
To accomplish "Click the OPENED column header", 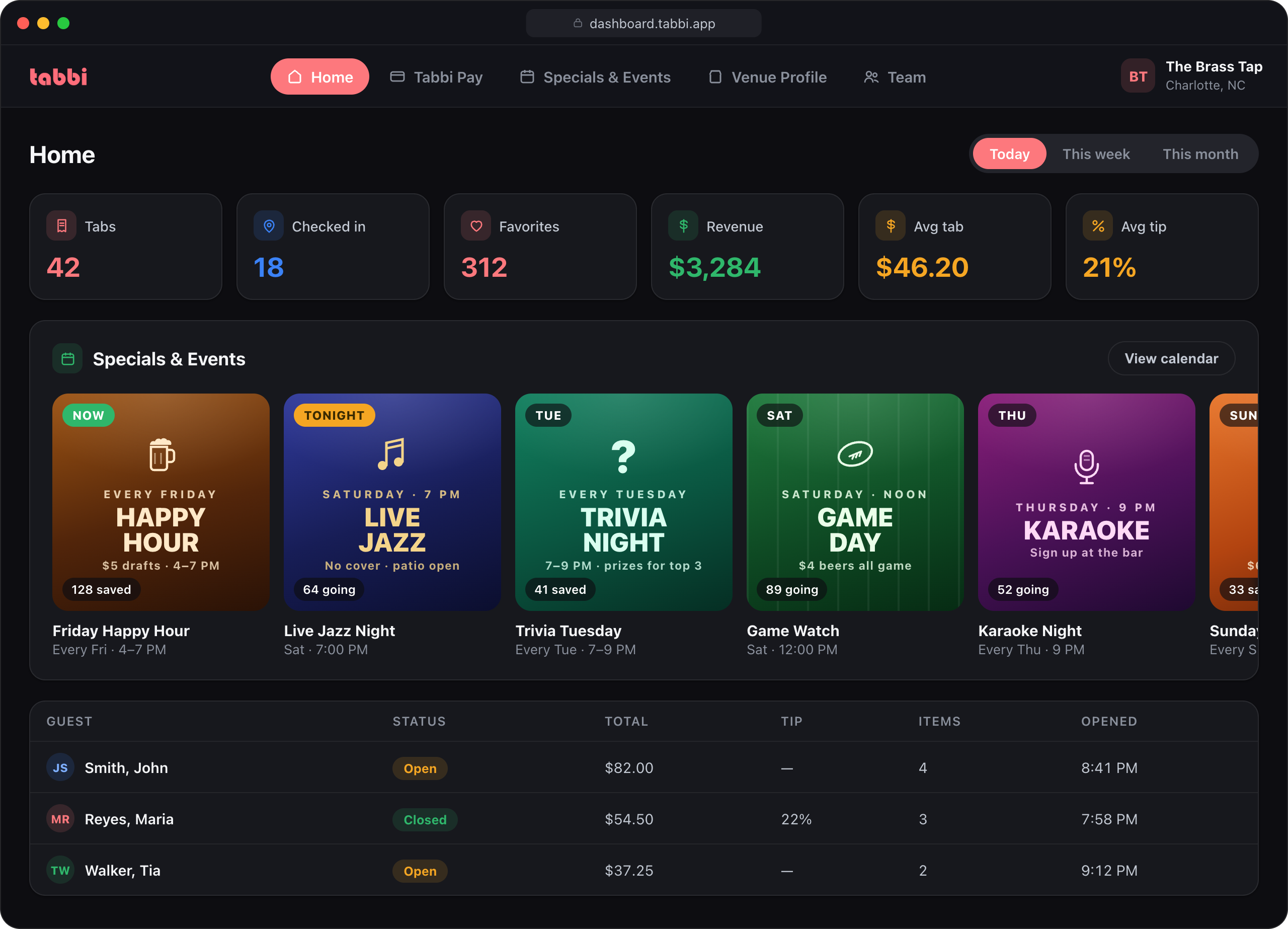I will [1108, 721].
